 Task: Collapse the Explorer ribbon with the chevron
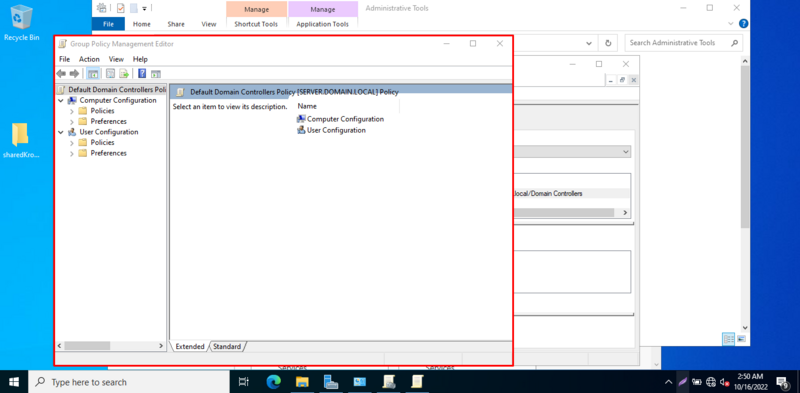pyautogui.click(x=731, y=23)
